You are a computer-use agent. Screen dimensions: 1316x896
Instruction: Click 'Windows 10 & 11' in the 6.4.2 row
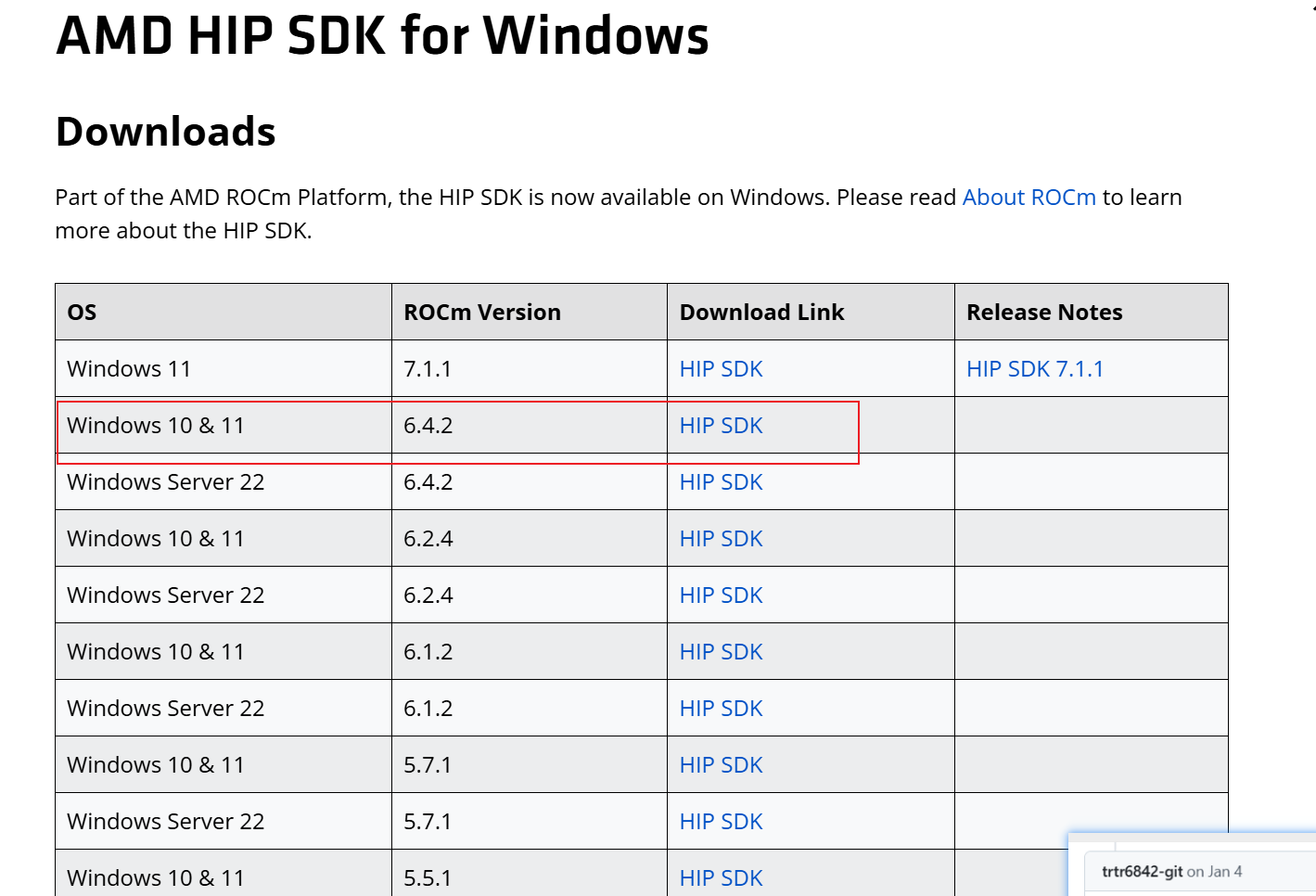pos(156,426)
